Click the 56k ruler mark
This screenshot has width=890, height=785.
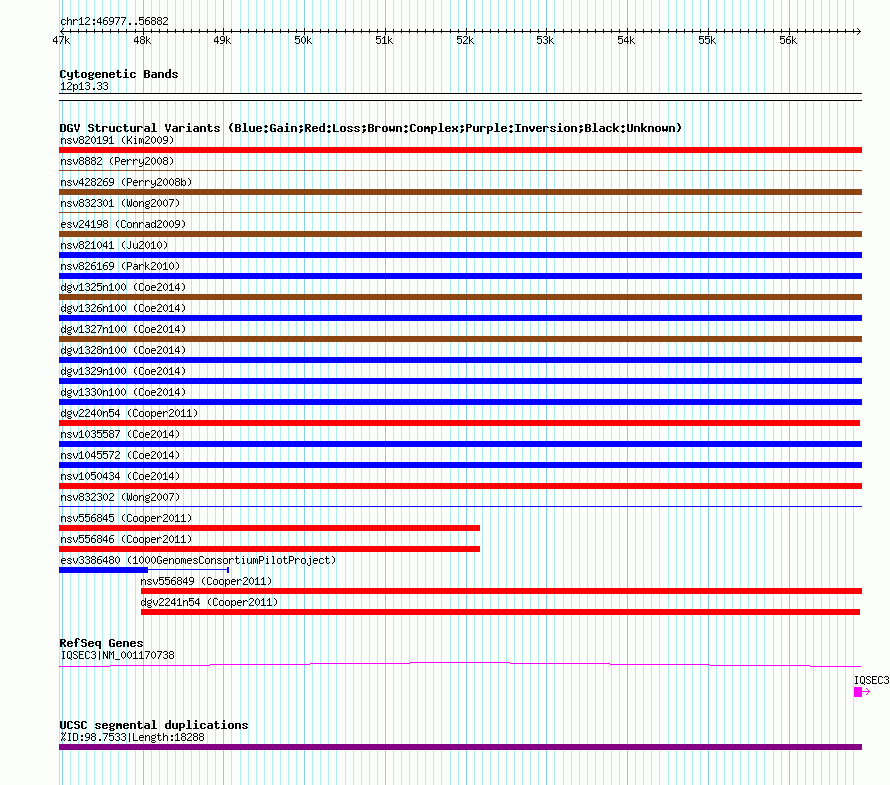click(788, 40)
